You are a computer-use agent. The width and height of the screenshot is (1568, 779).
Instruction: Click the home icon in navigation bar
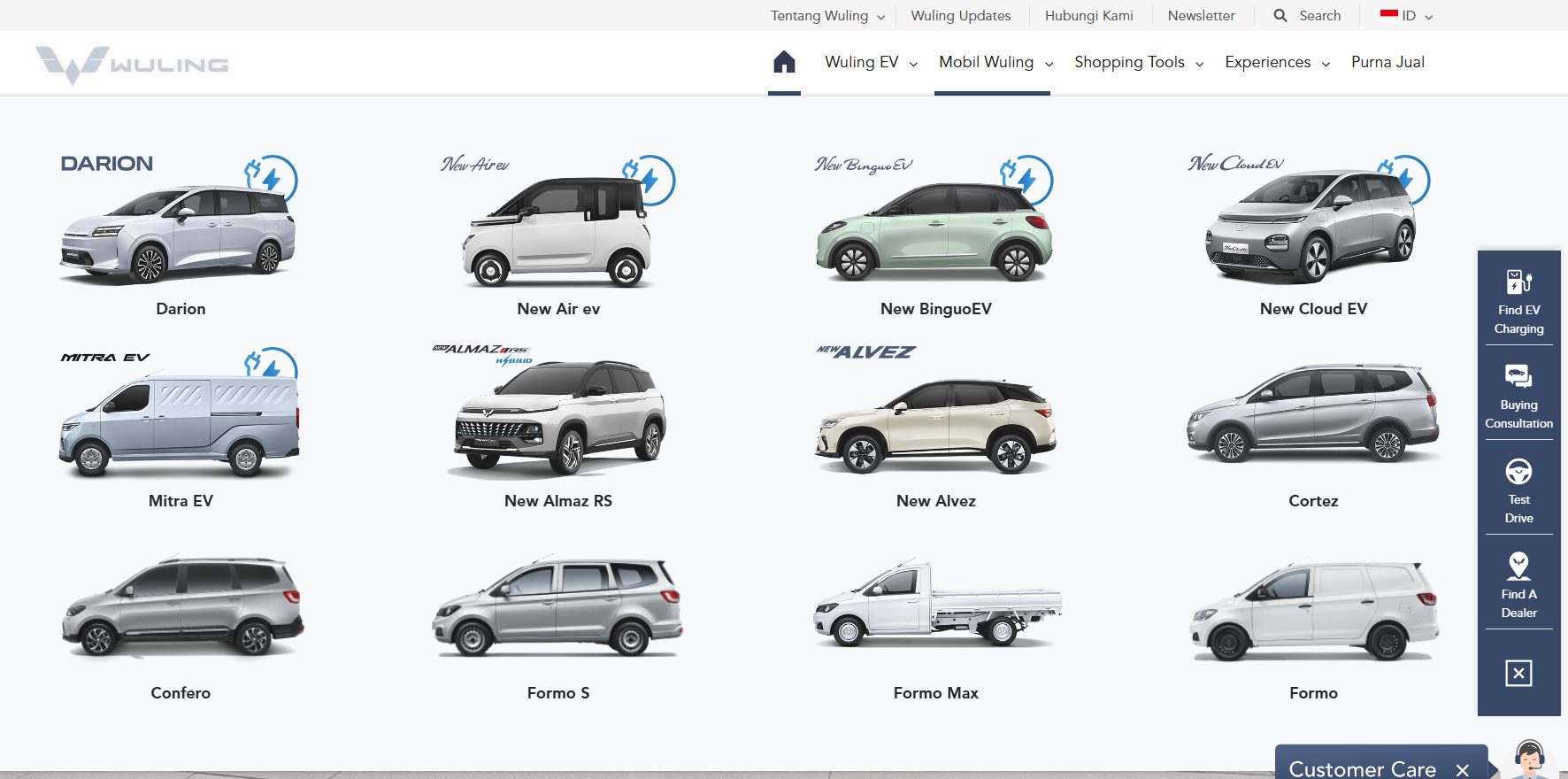784,62
